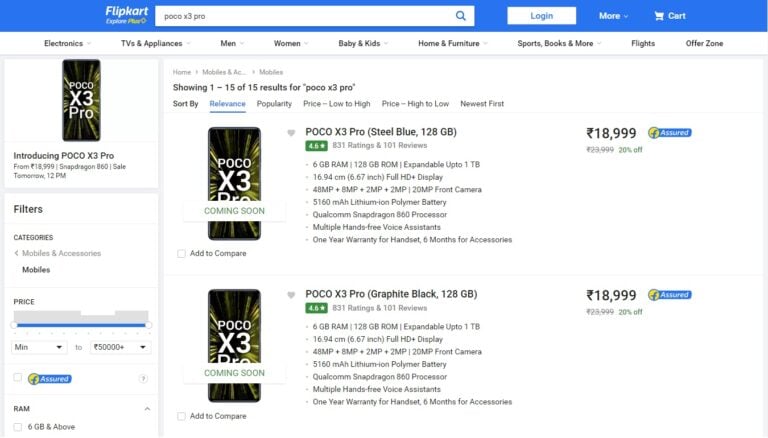Tick the 6 GB & Above RAM filter

tap(18, 427)
